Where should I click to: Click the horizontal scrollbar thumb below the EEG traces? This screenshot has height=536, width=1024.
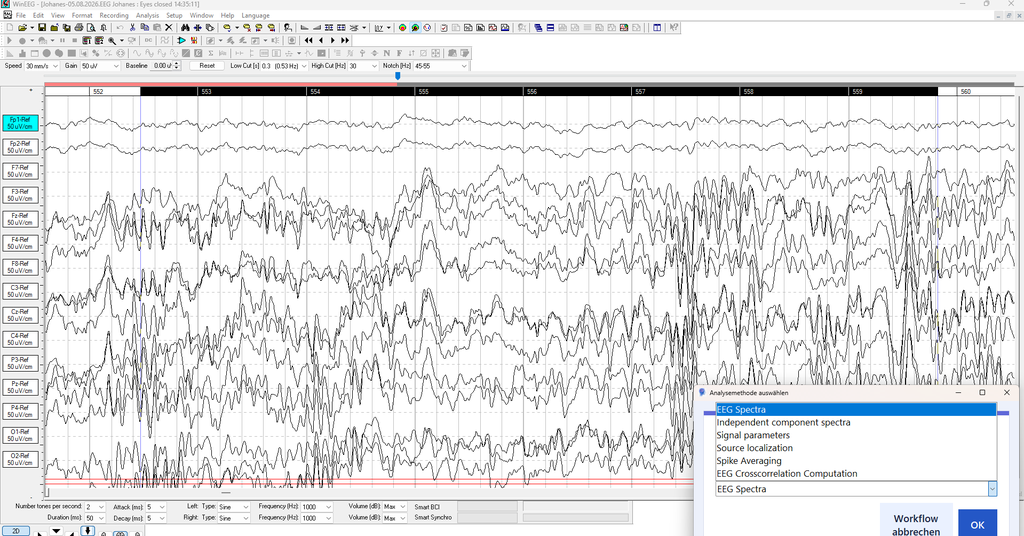click(226, 493)
